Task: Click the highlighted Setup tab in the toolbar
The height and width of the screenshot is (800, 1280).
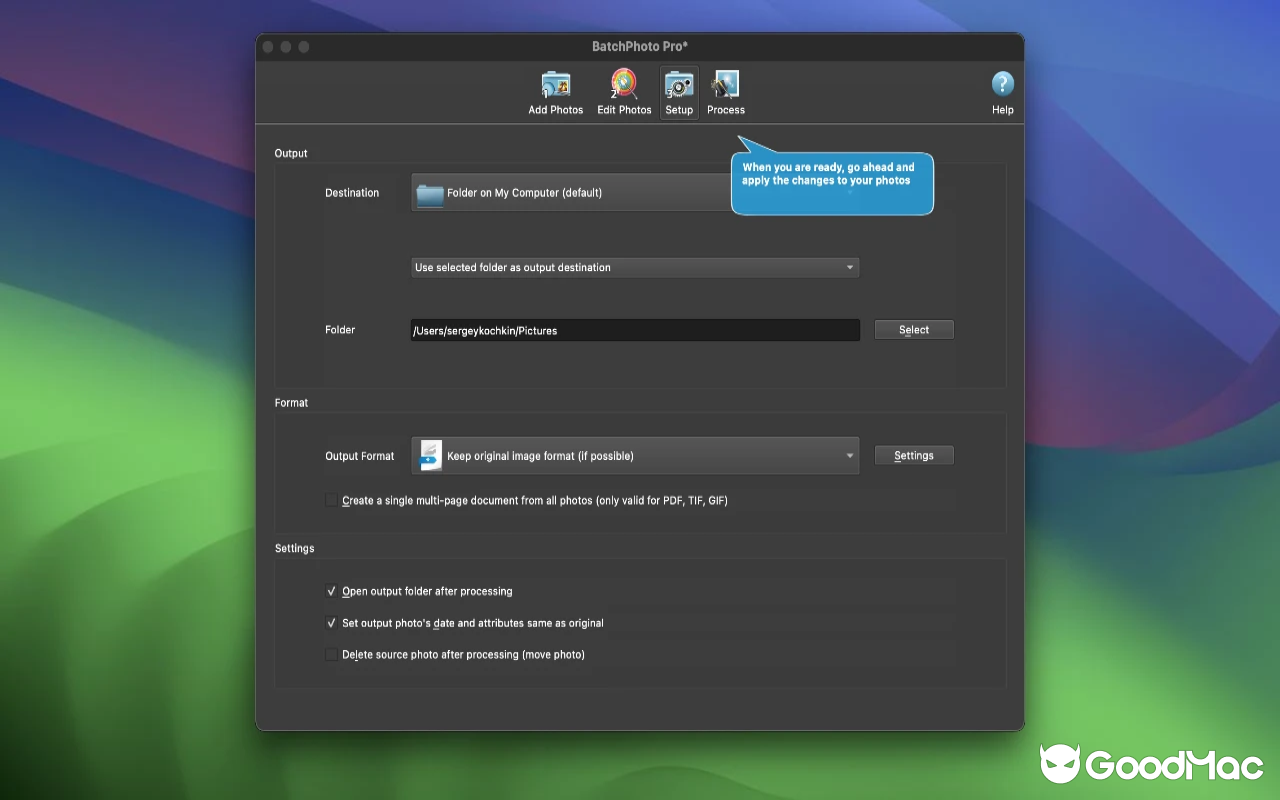Action: 679,91
